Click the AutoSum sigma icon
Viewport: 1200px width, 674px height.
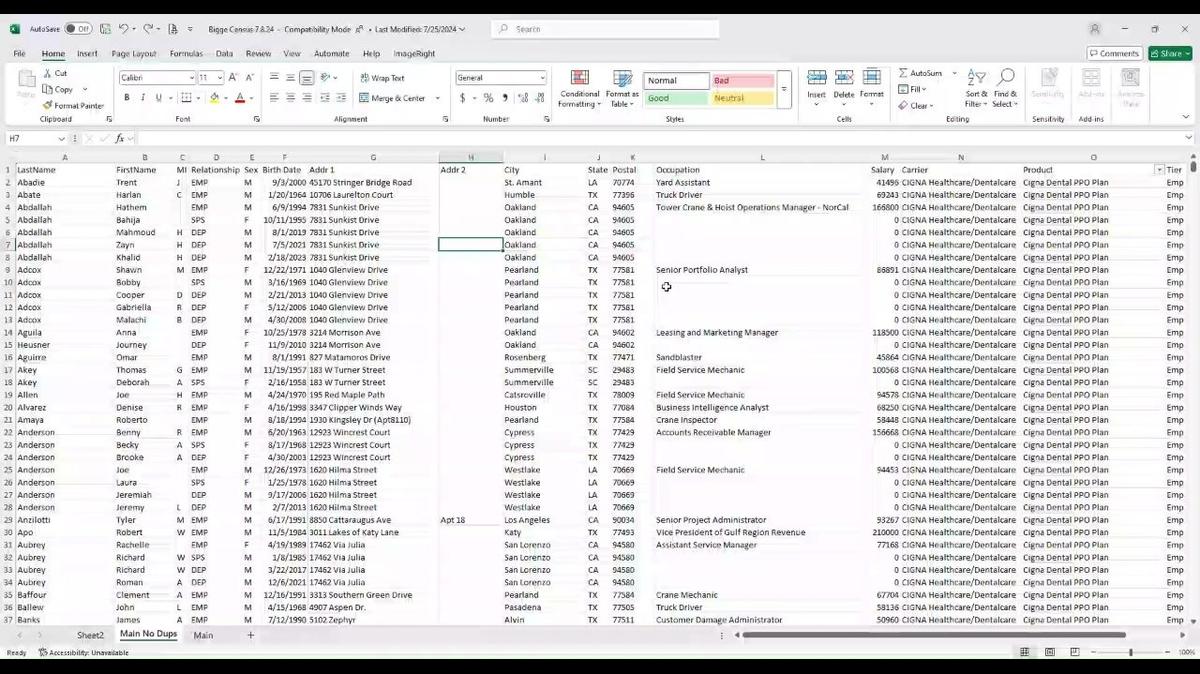(903, 73)
